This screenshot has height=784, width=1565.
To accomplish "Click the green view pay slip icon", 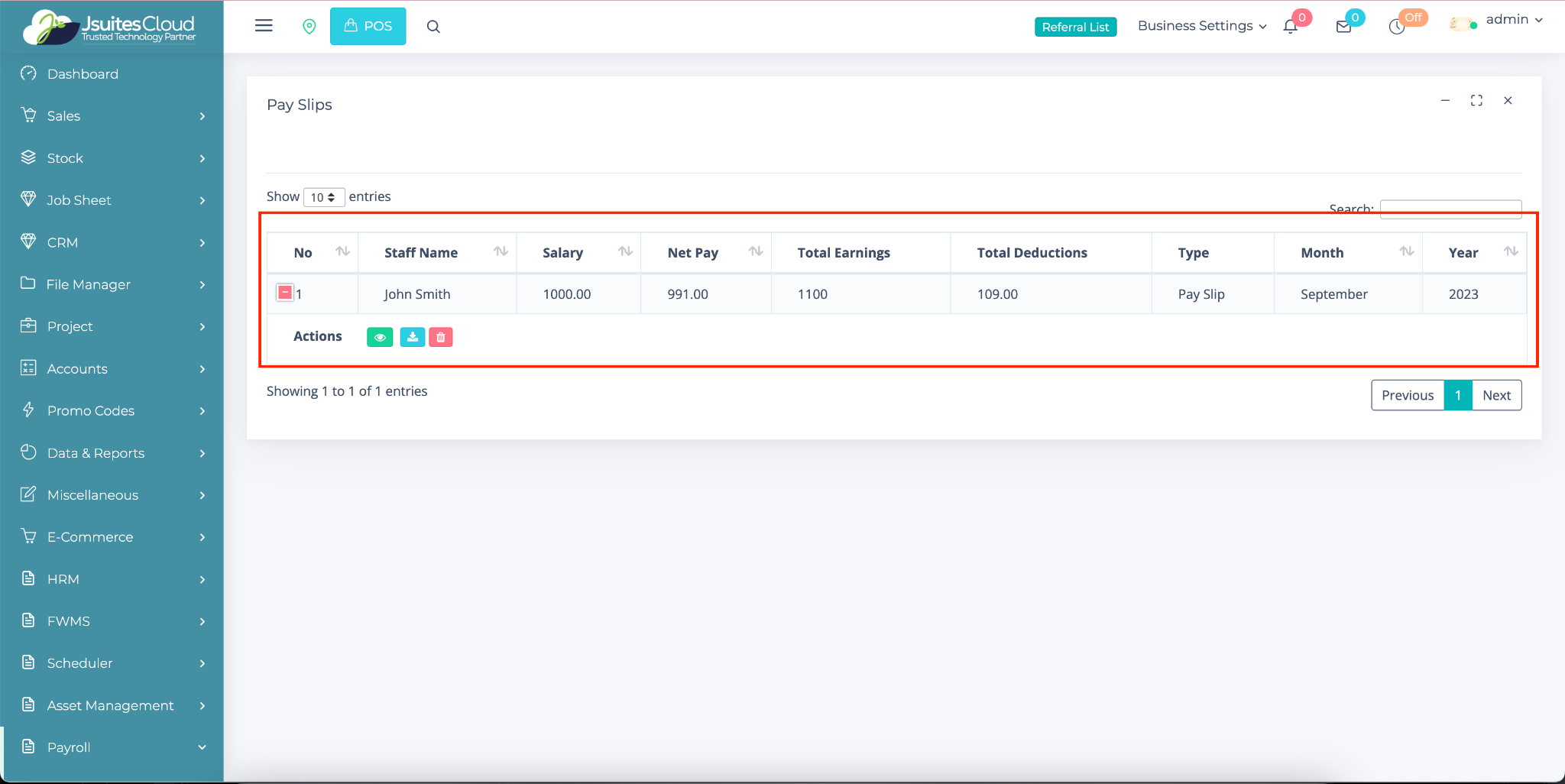I will click(380, 337).
